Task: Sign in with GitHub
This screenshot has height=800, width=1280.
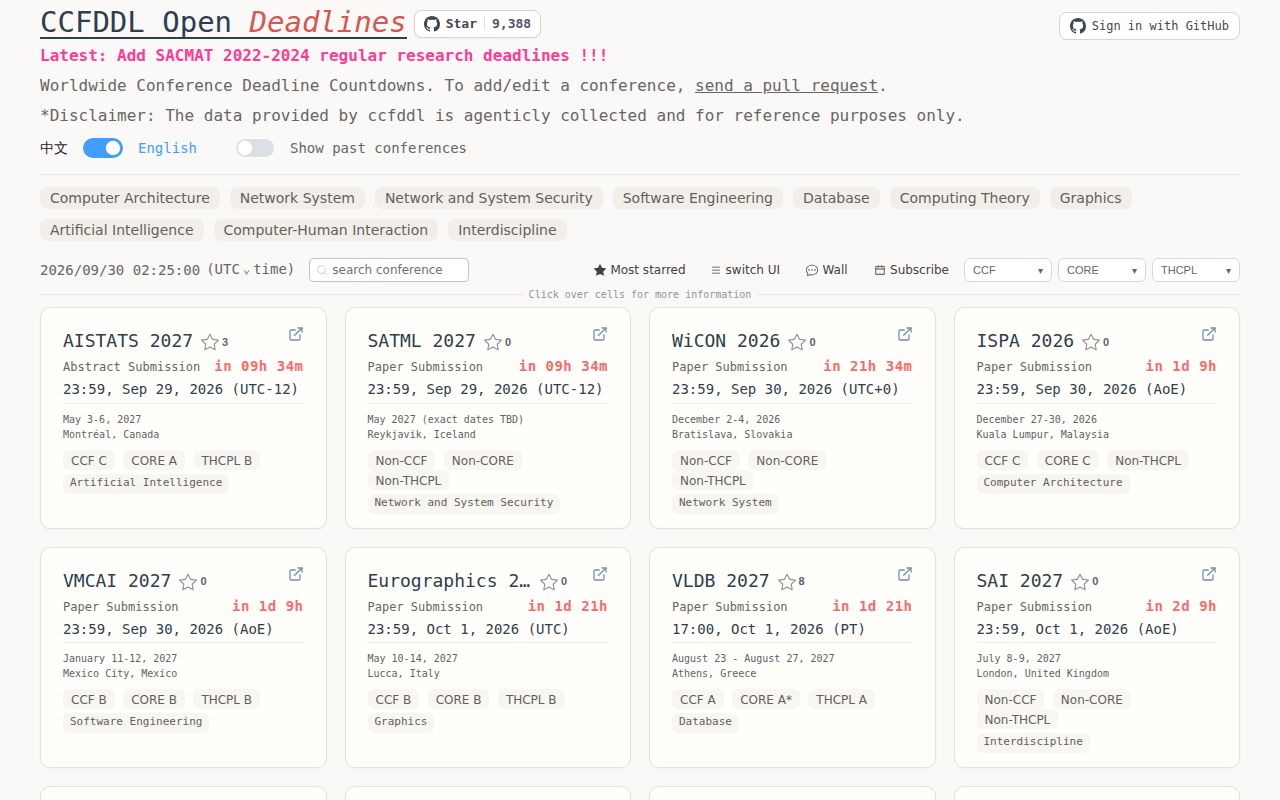Action: coord(1149,26)
